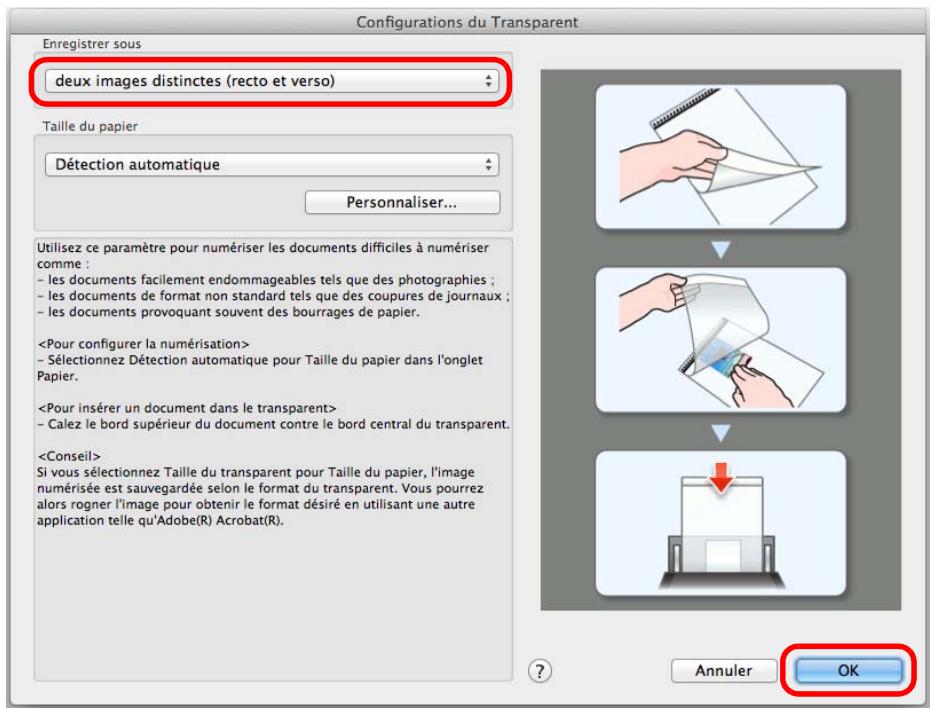Click the OK button
932x709 pixels.
848,670
